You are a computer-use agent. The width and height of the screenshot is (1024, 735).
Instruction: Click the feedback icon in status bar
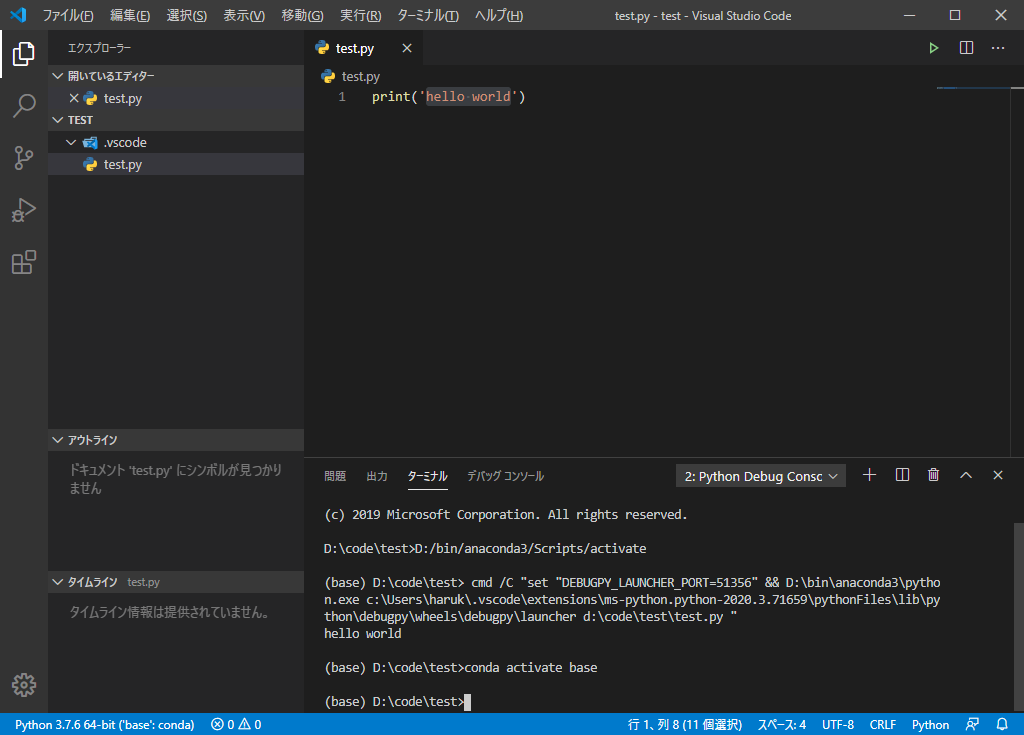(972, 724)
